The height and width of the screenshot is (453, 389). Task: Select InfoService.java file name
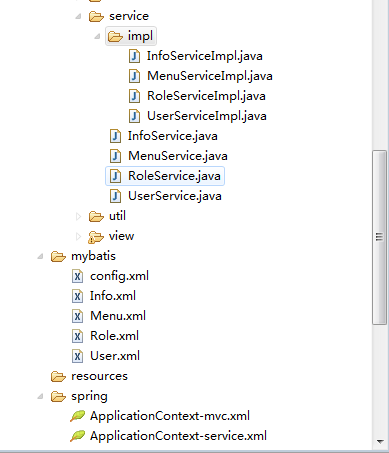tap(173, 136)
